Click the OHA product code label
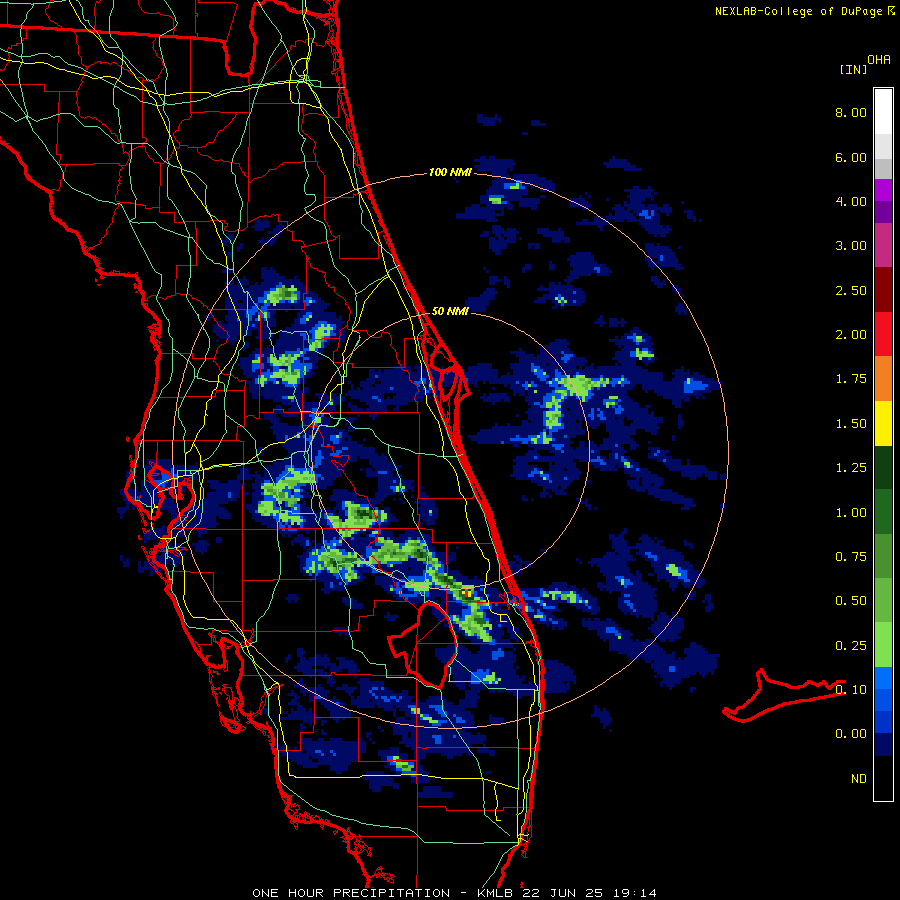Image resolution: width=900 pixels, height=900 pixels. tap(879, 60)
